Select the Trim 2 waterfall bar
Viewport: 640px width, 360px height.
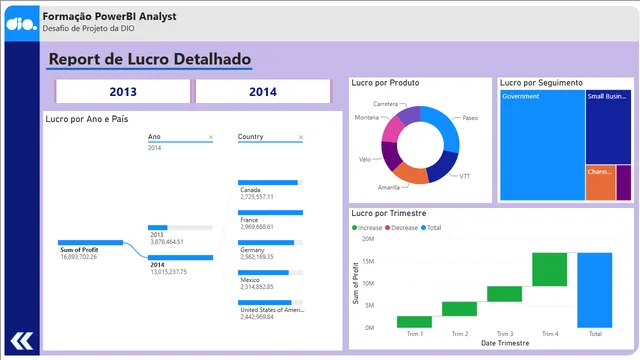point(459,309)
